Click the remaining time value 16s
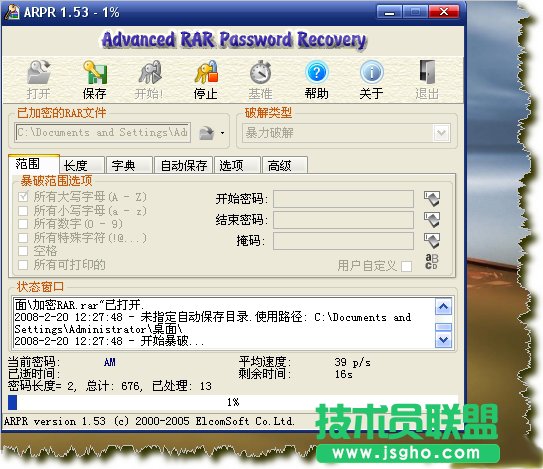543x469 pixels. tap(344, 374)
